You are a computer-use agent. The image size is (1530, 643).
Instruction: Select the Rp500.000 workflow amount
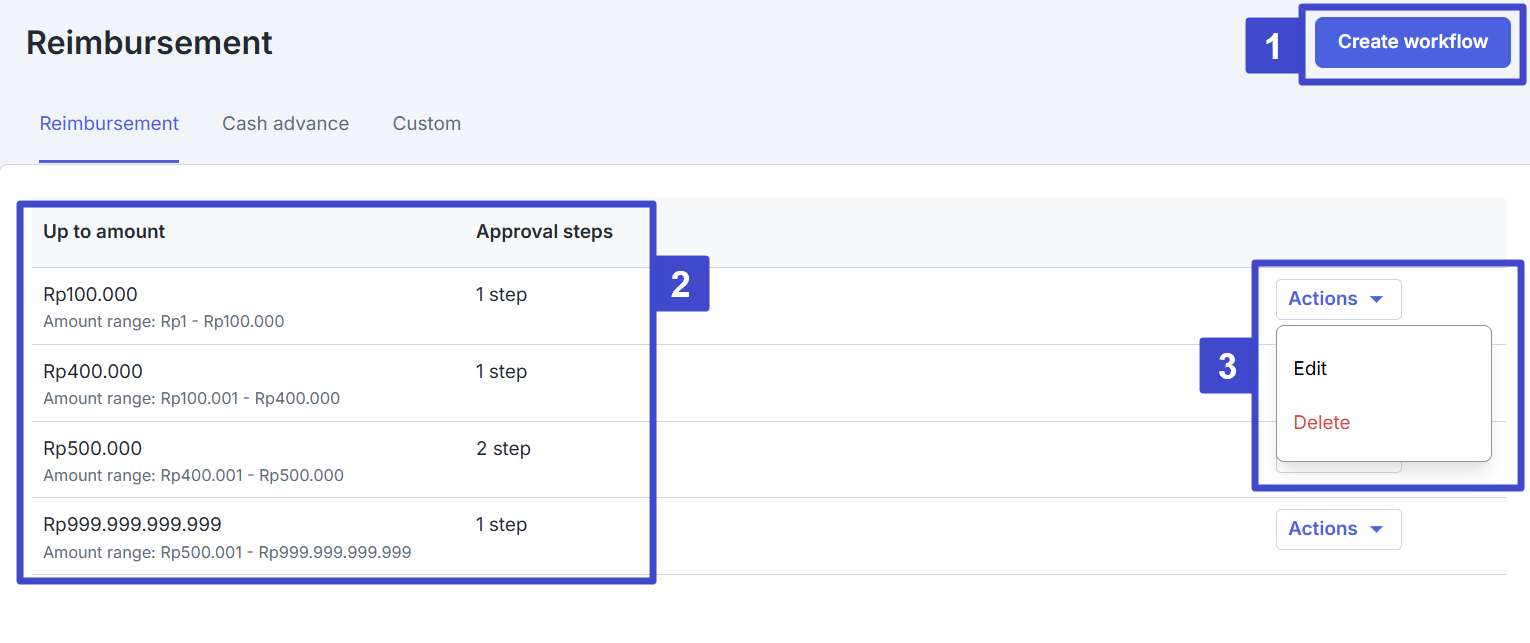(93, 448)
